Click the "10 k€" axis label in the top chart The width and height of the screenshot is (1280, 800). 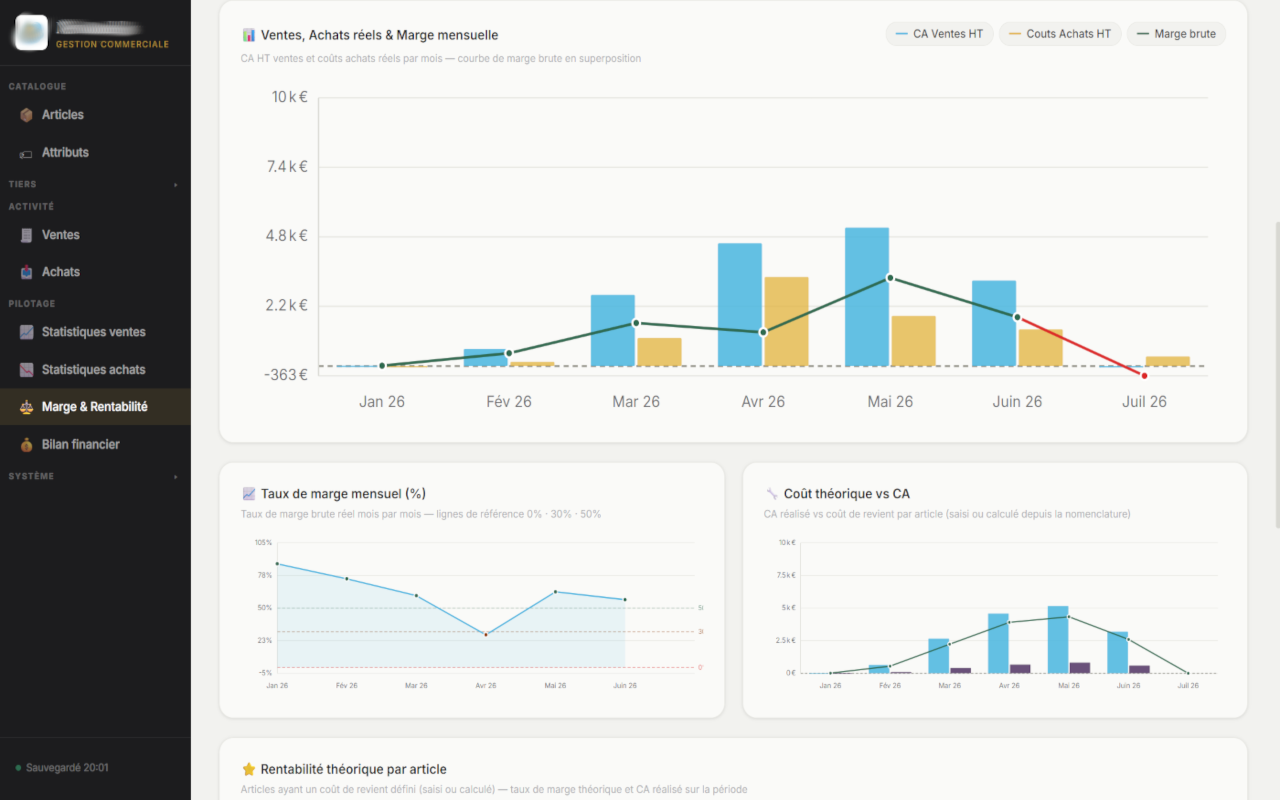(x=289, y=97)
